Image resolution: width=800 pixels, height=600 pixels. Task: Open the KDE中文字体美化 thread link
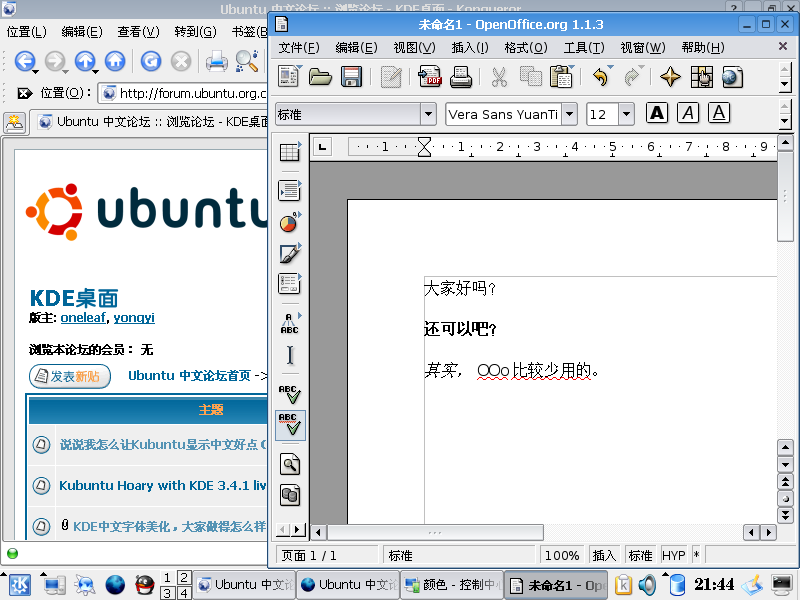click(x=169, y=526)
